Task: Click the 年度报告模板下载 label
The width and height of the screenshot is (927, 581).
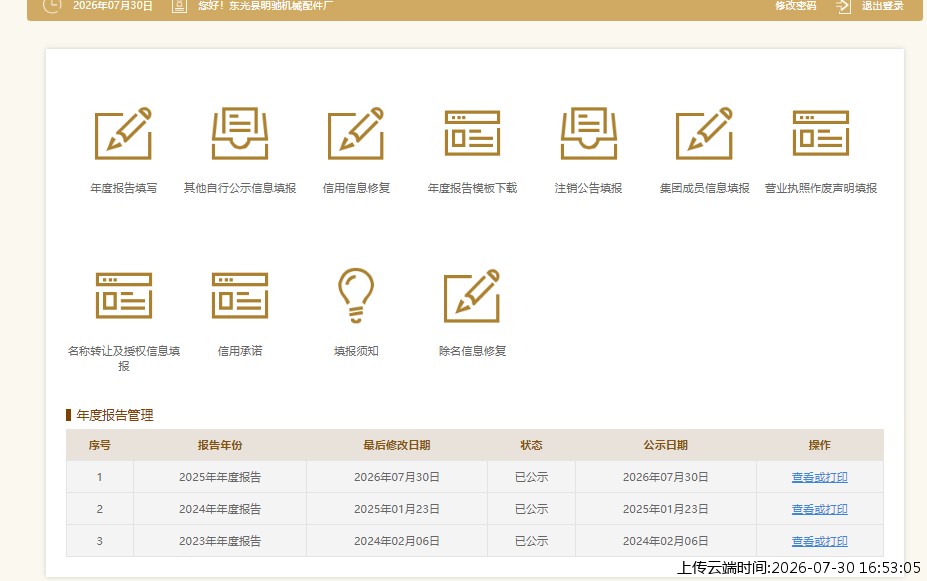Action: [472, 188]
